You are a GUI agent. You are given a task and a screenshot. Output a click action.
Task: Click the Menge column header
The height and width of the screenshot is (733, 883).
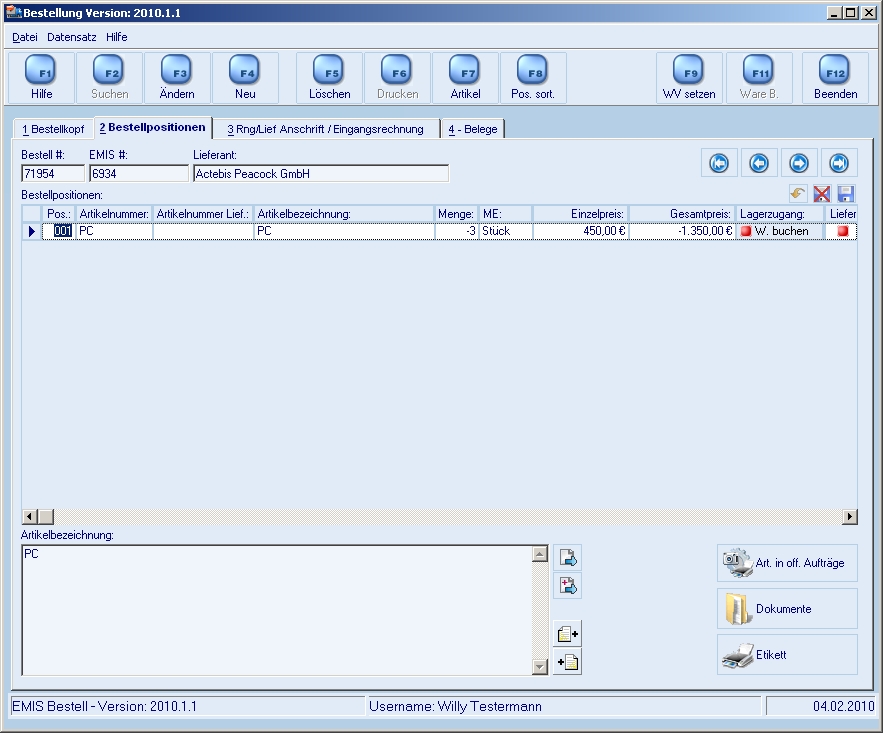pos(457,214)
